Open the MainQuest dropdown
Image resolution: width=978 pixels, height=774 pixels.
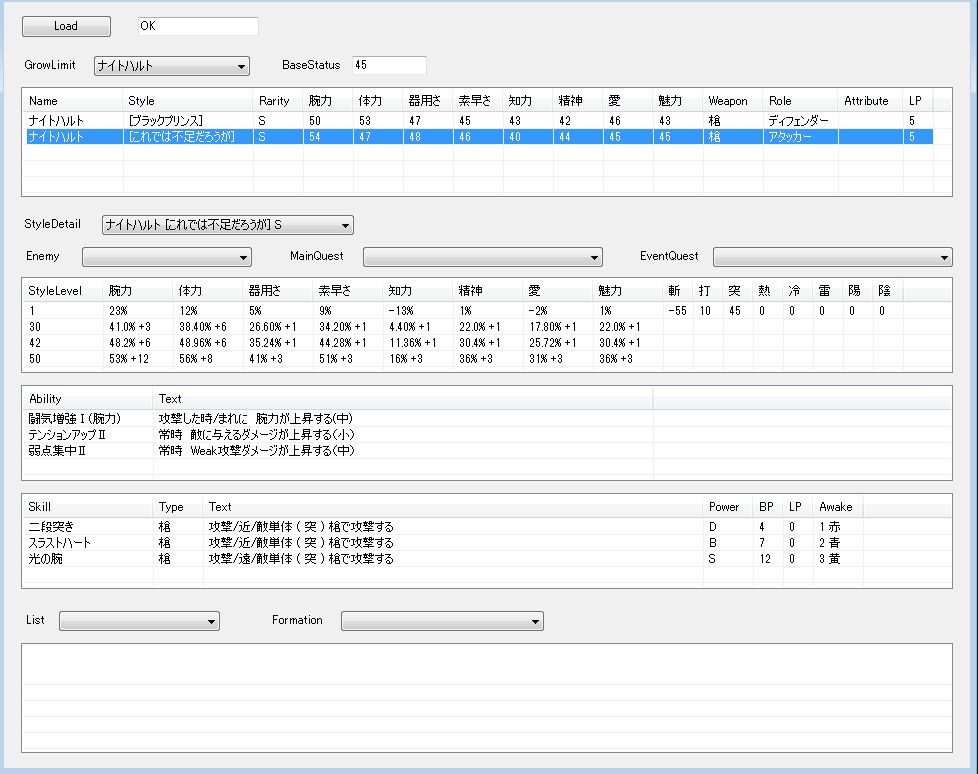pos(483,257)
